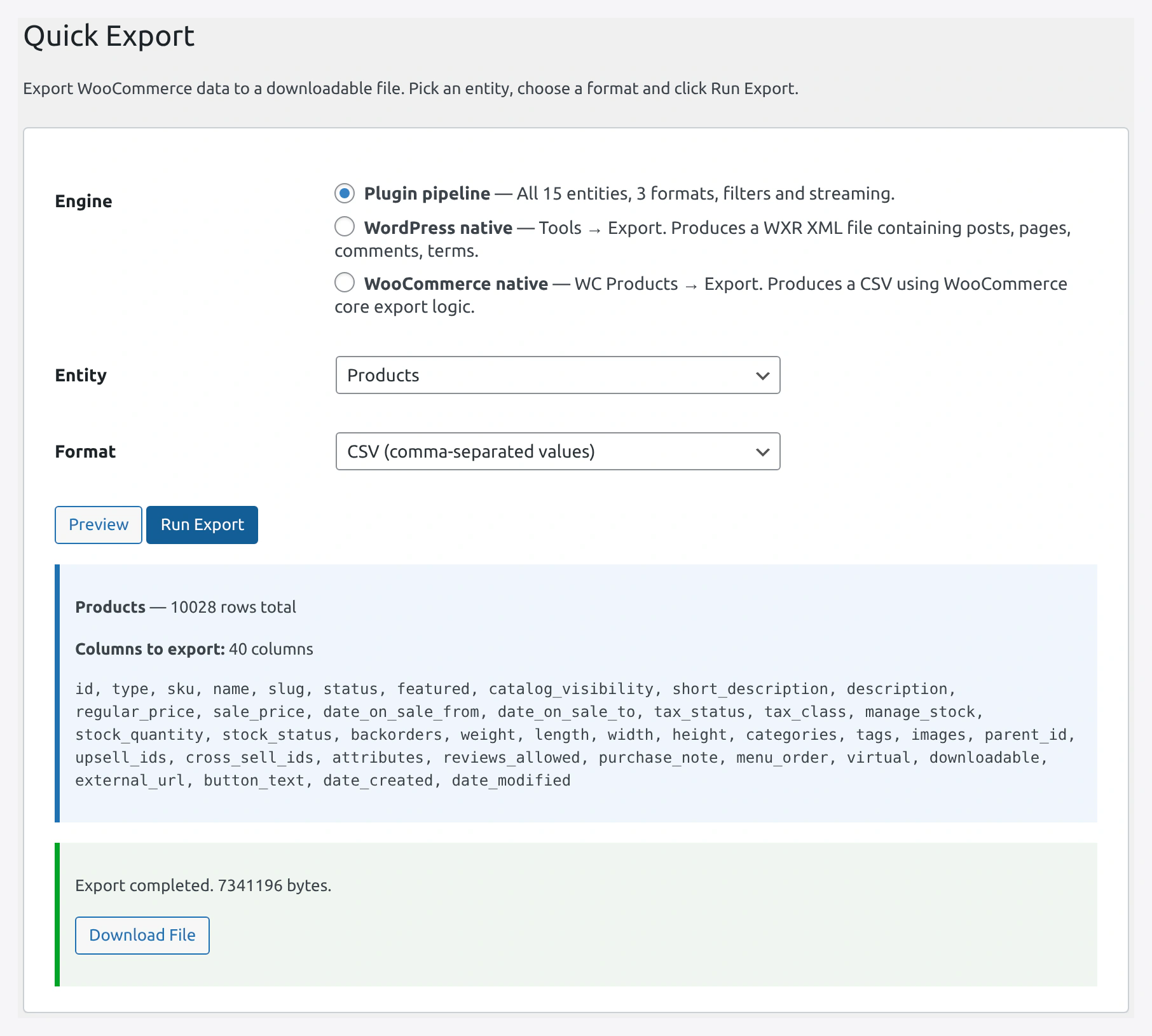Select the WooCommerce native engine radio button
This screenshot has width=1152, height=1036.
(345, 282)
